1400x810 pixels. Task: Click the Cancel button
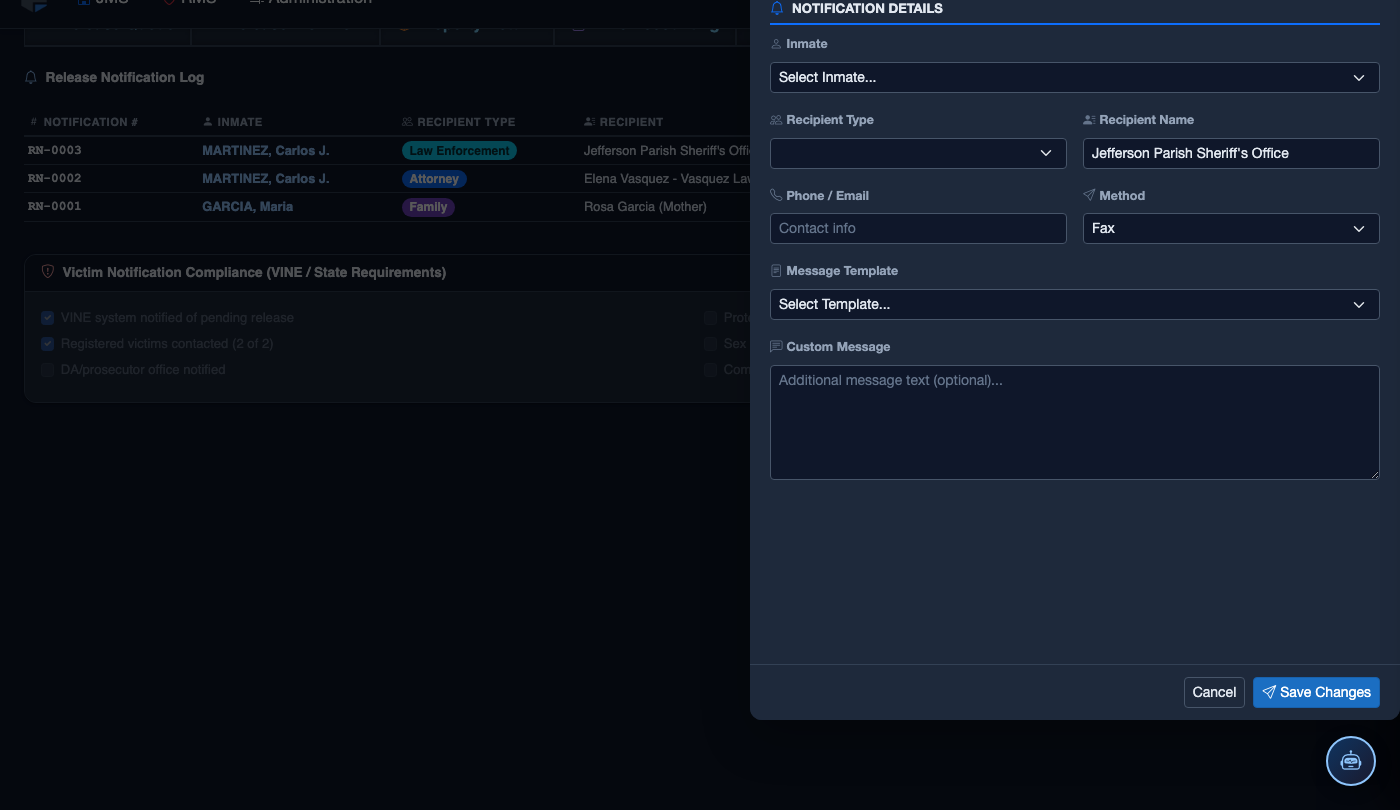pos(1214,692)
